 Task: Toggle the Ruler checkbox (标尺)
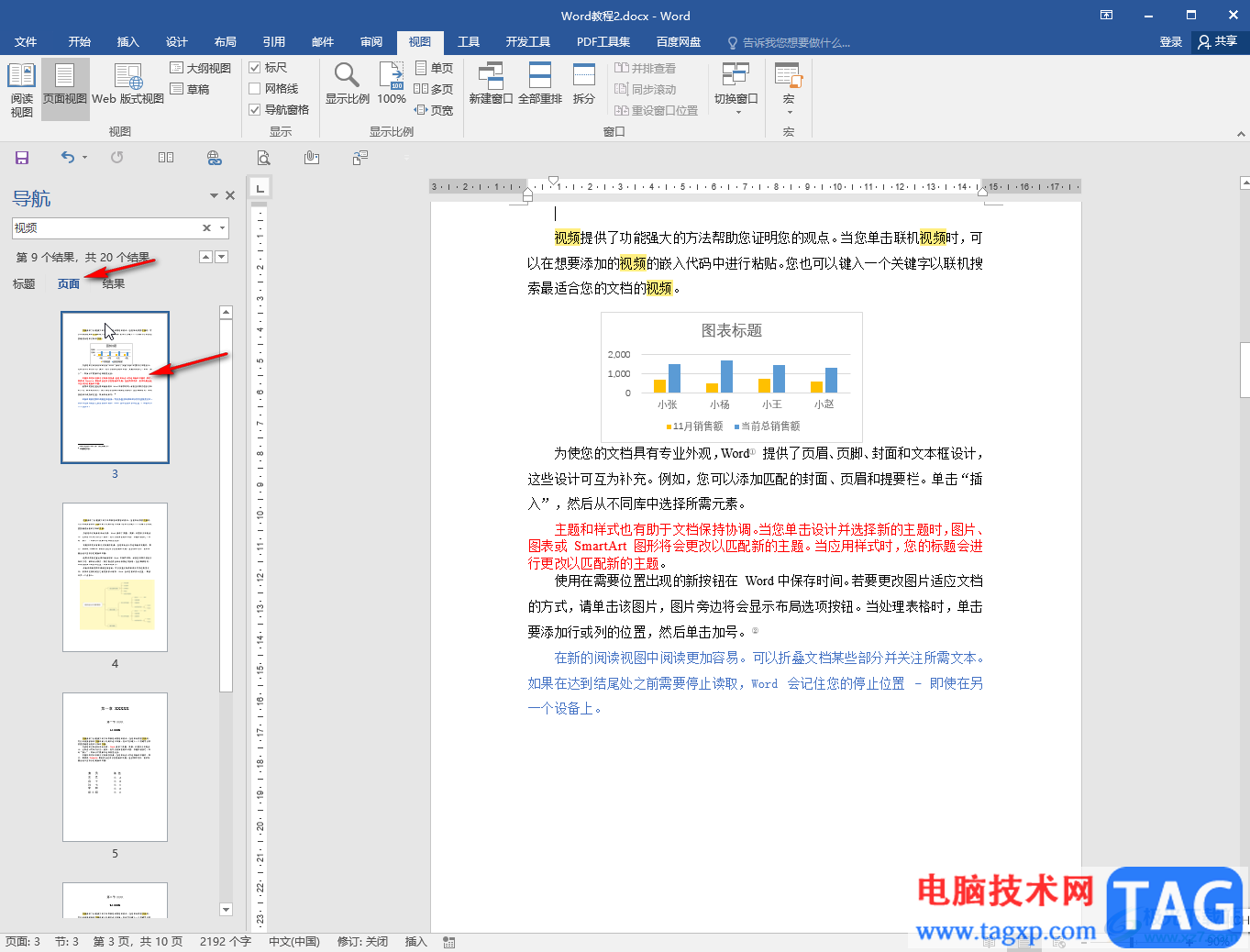(x=268, y=68)
